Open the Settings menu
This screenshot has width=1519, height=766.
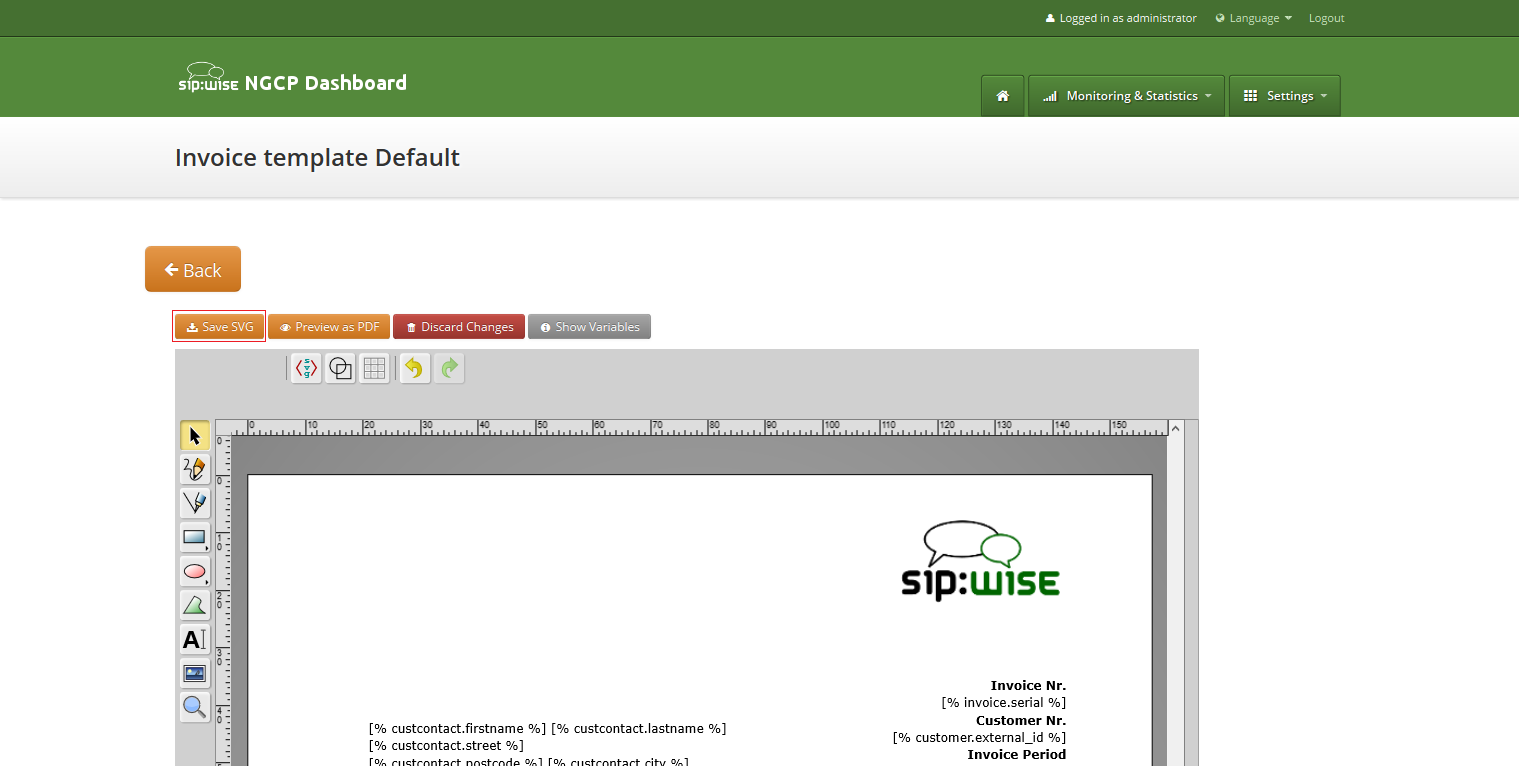pos(1284,95)
